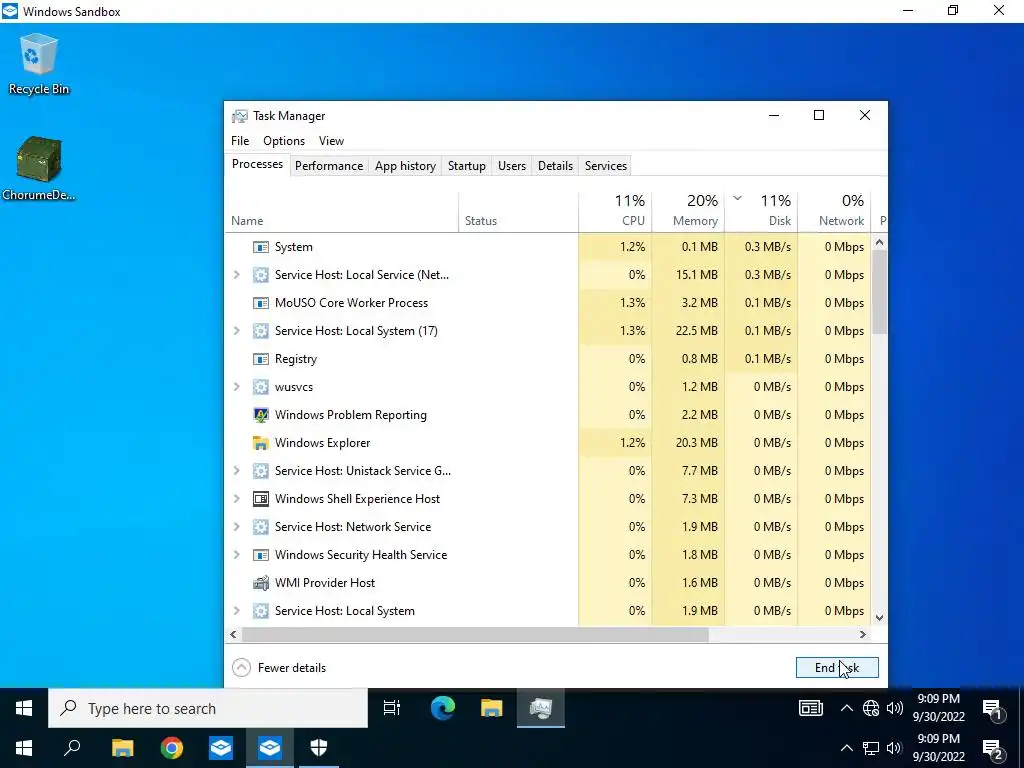Screen dimensions: 1024x768
Task: Click the Windows Shell Experience Host icon
Action: point(261,499)
